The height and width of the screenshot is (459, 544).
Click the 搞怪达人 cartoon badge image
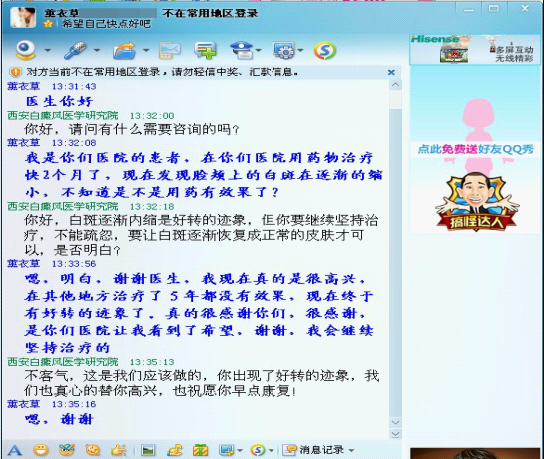477,202
